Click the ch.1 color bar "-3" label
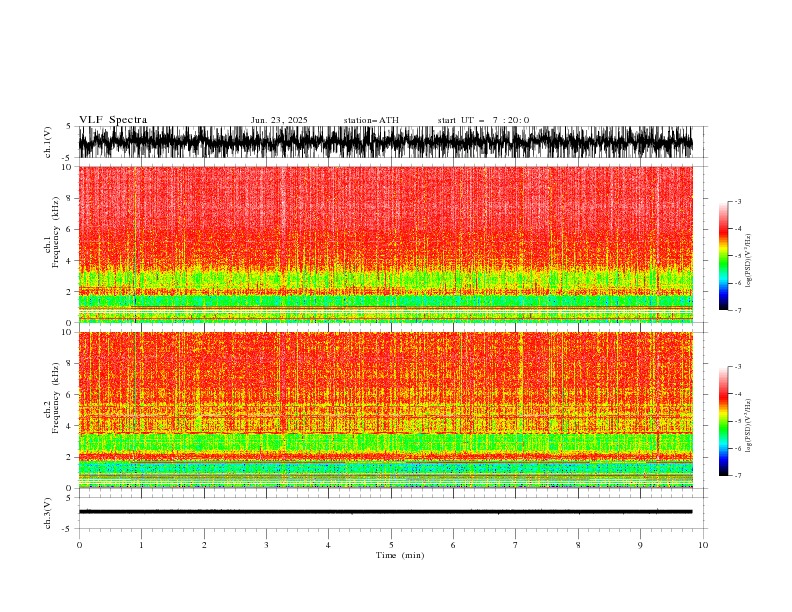Screen dimensions: 792x612 (737, 201)
